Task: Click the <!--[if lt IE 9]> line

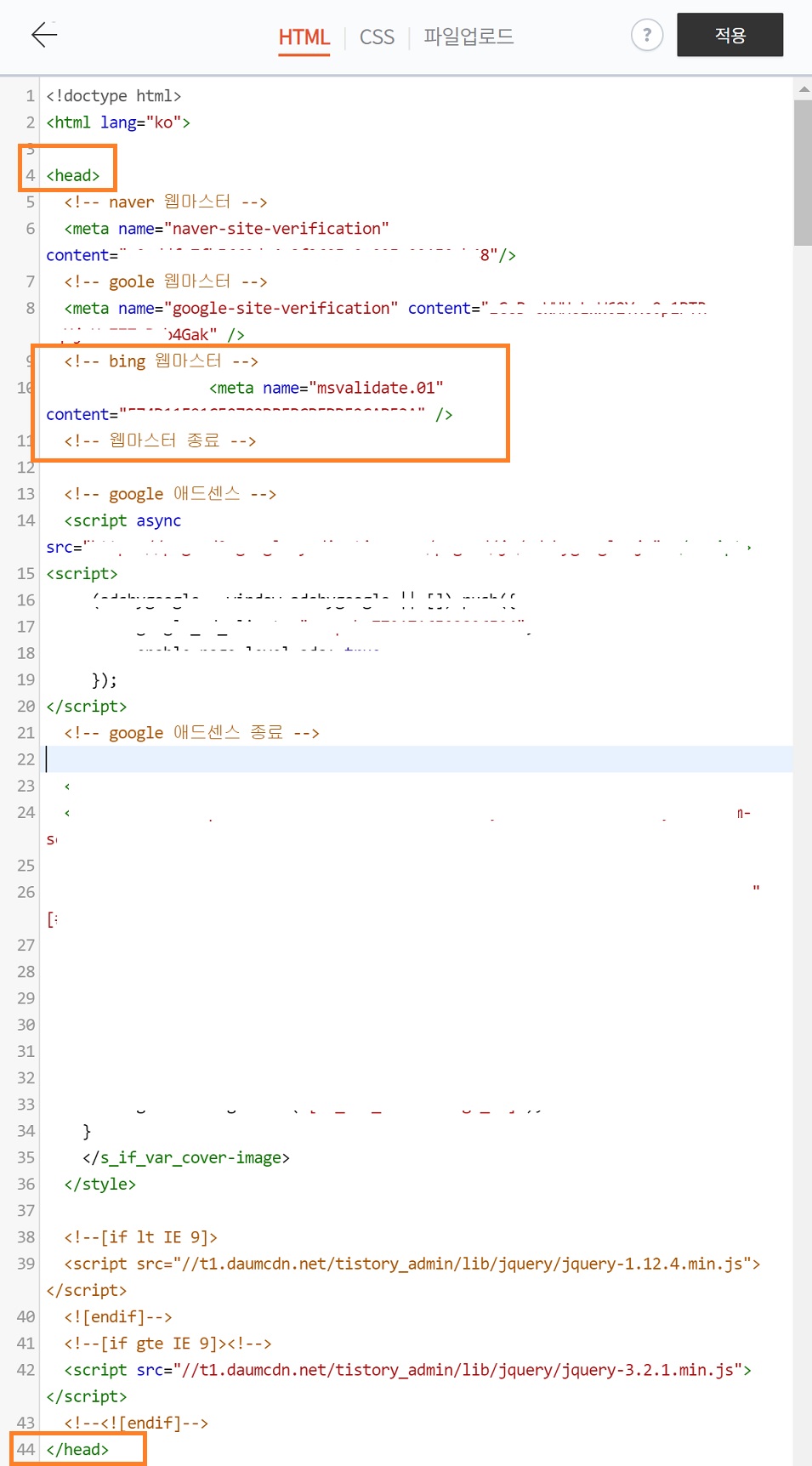Action: (x=141, y=1237)
